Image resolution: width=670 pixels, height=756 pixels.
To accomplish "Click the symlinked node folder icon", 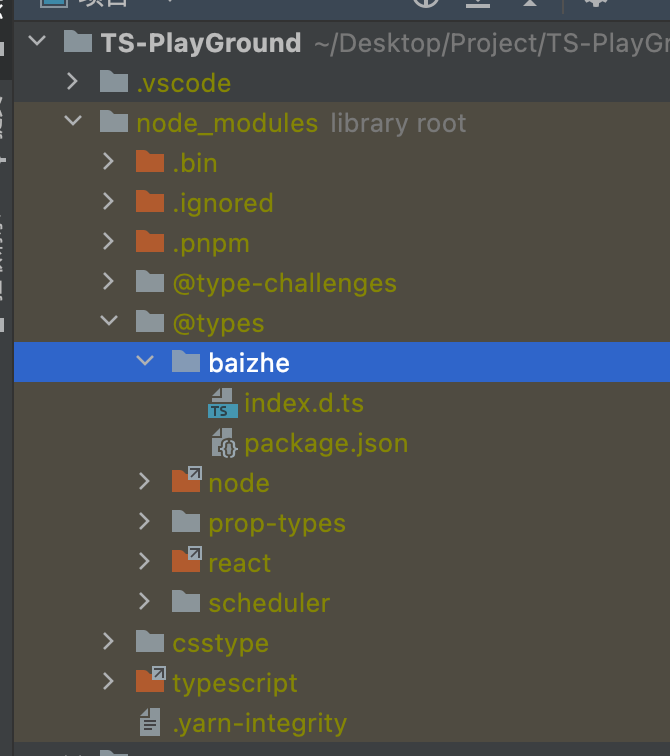I will [187, 480].
